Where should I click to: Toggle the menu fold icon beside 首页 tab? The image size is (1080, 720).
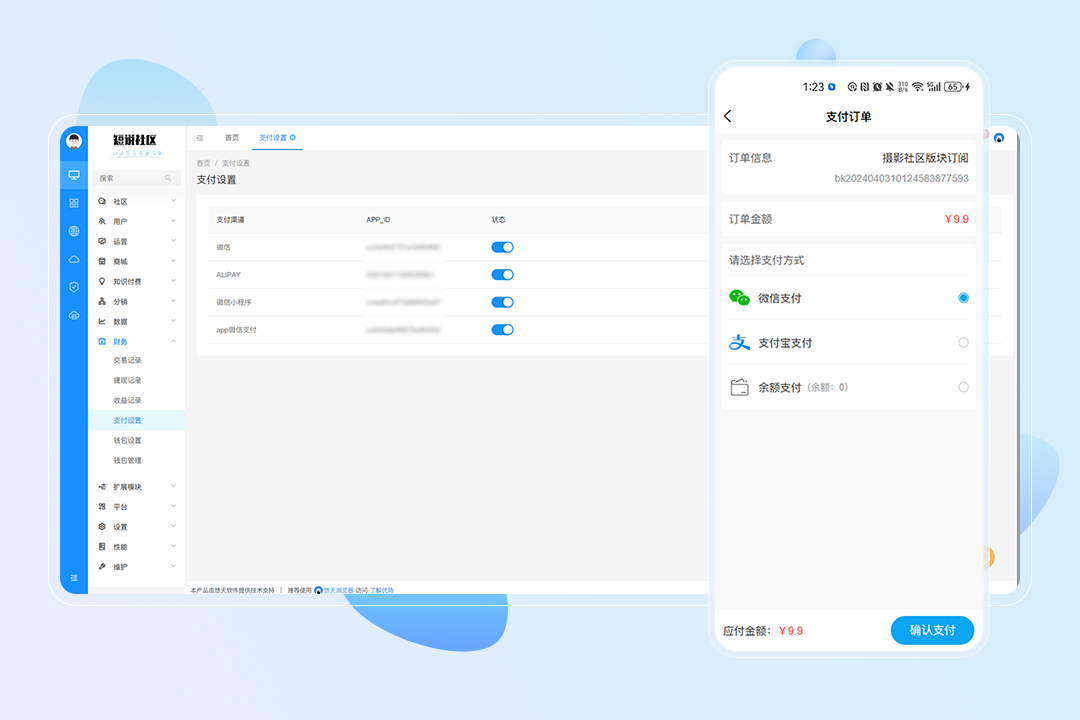coord(200,138)
